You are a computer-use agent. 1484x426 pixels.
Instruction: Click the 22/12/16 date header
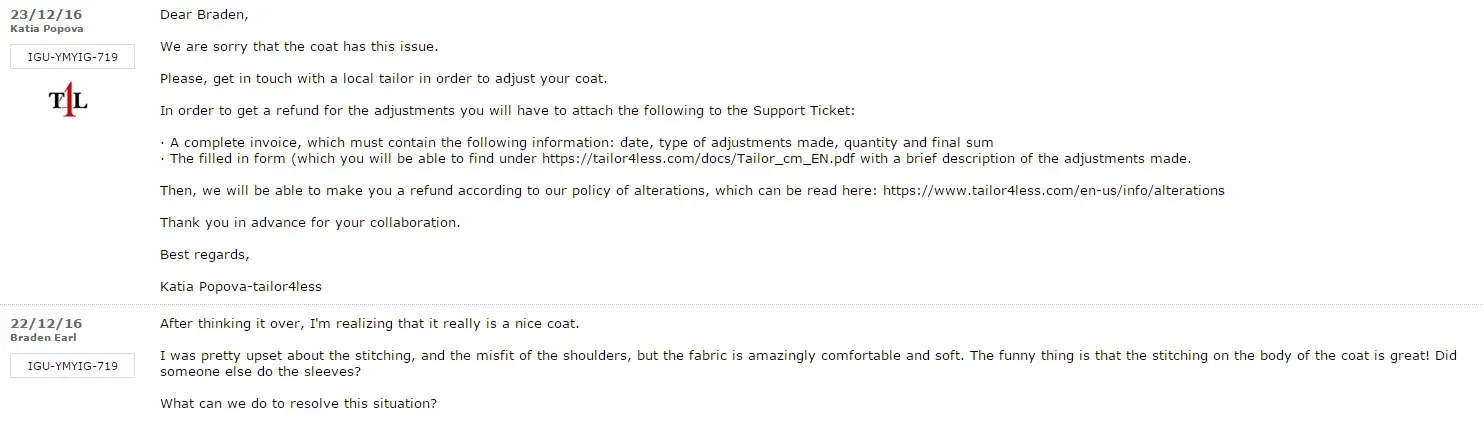point(46,323)
